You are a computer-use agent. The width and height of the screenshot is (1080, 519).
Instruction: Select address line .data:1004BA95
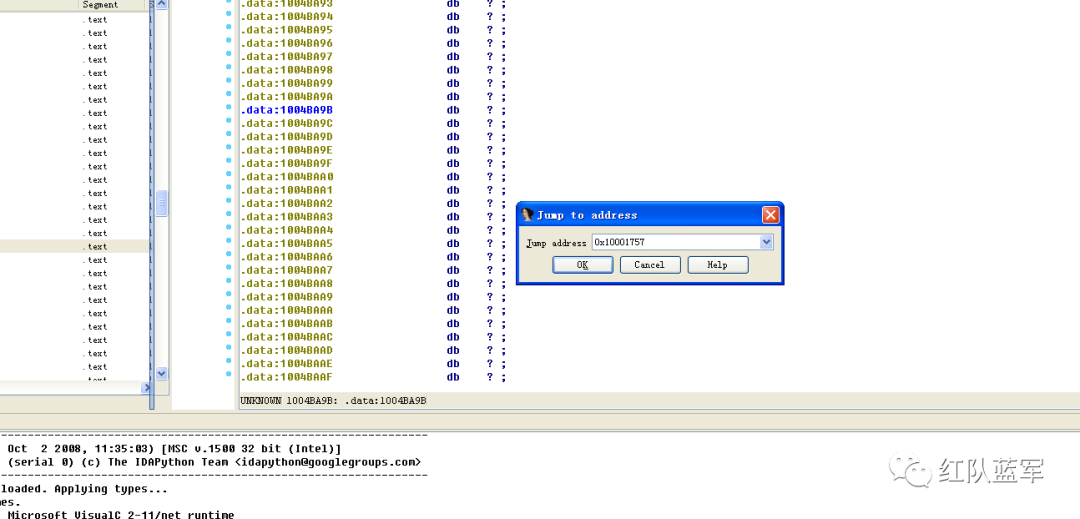click(x=287, y=30)
